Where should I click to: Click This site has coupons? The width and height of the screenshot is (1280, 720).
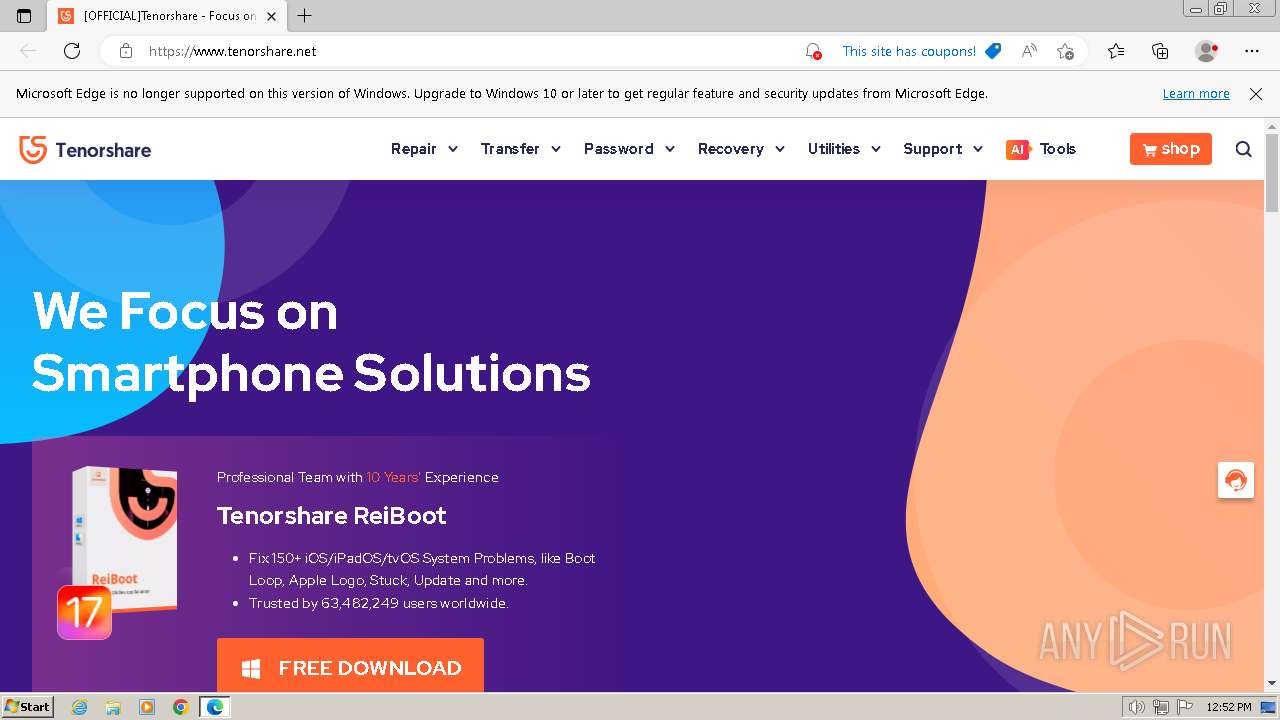(x=921, y=51)
